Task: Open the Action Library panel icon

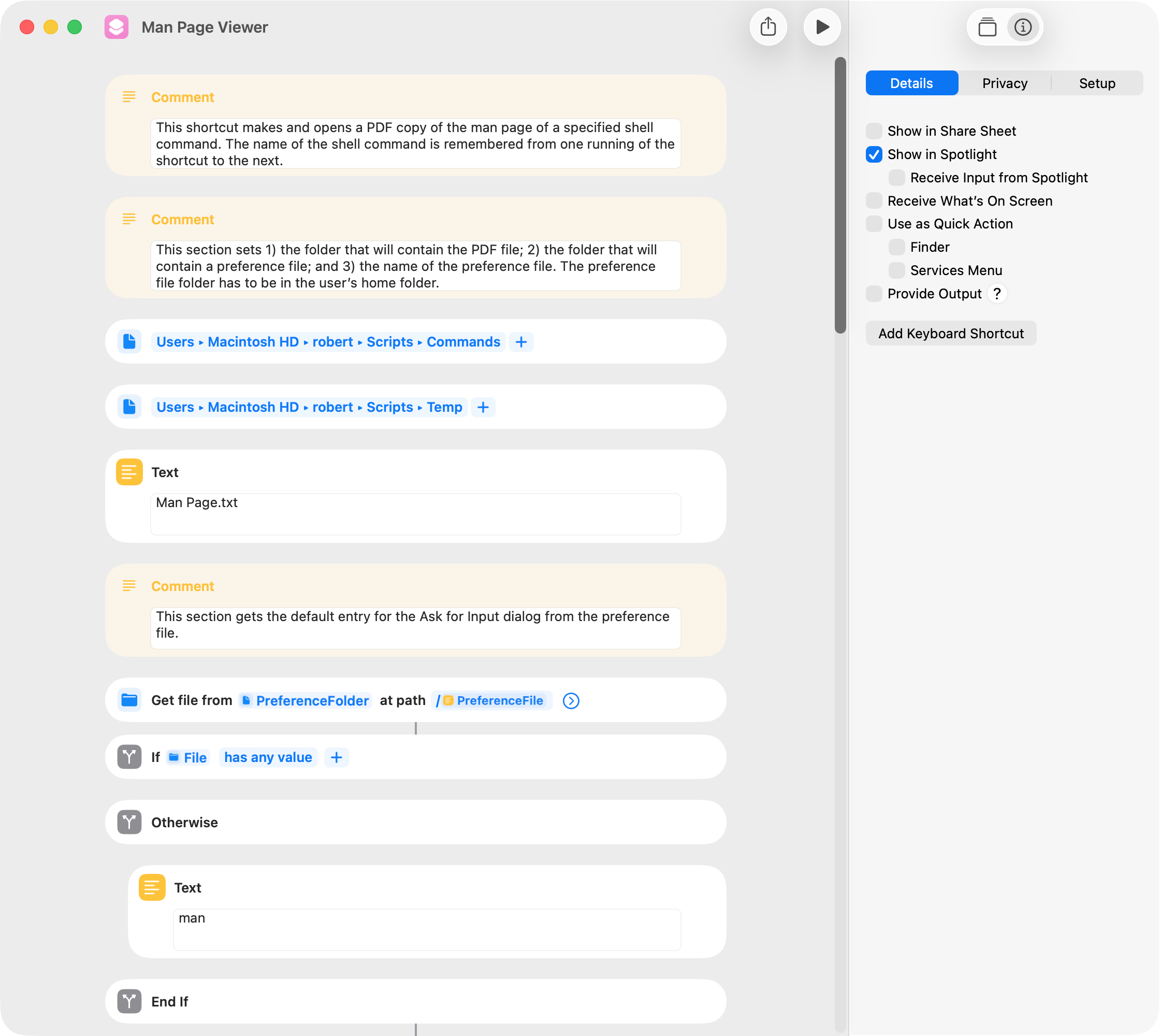Action: tap(987, 27)
